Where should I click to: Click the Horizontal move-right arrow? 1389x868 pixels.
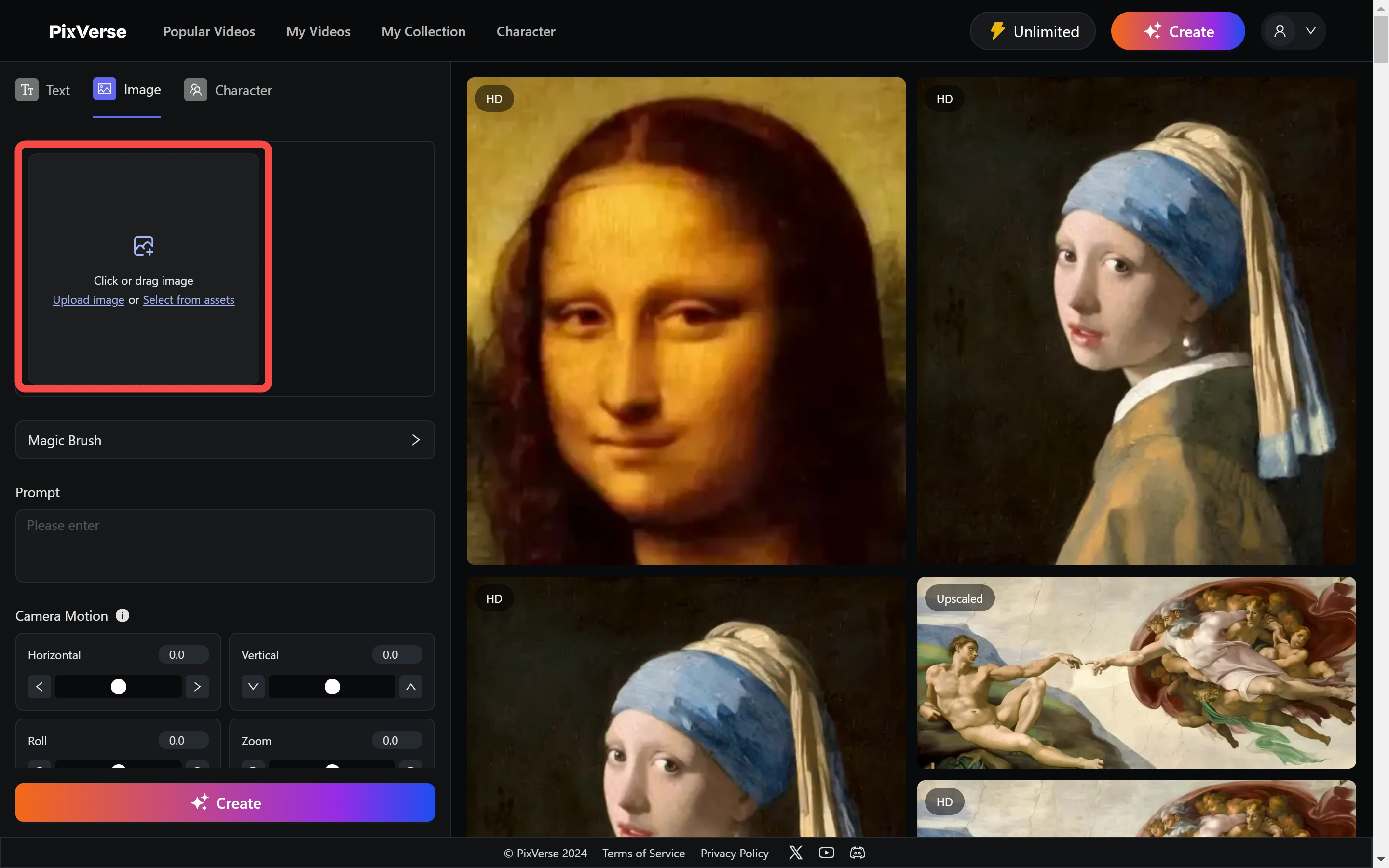[x=197, y=687]
